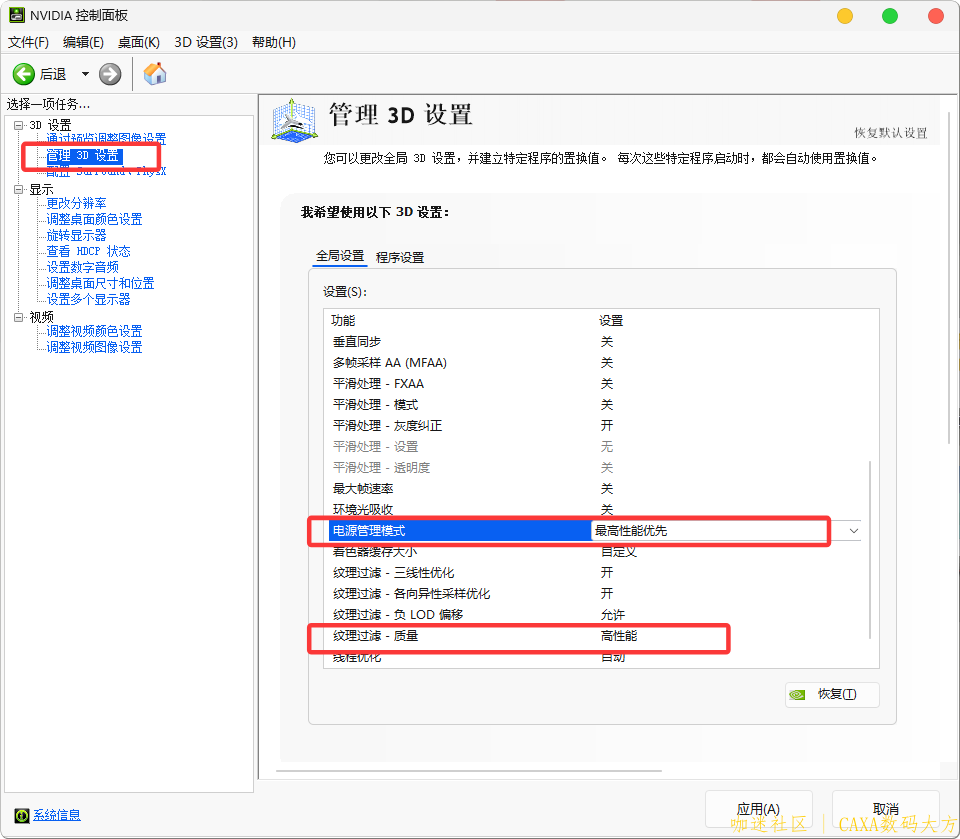The height and width of the screenshot is (839, 960).
Task: Select the 纹理过滤 - 质量 row
Action: click(x=596, y=636)
